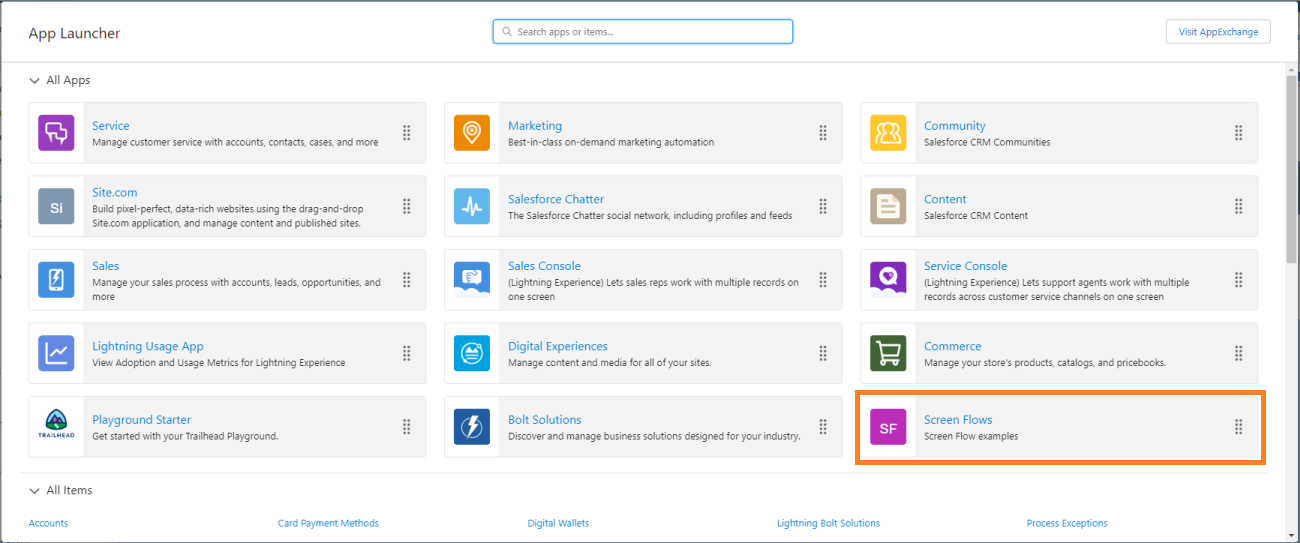1300x543 pixels.
Task: Click the drag handle on Service tile
Action: point(407,133)
